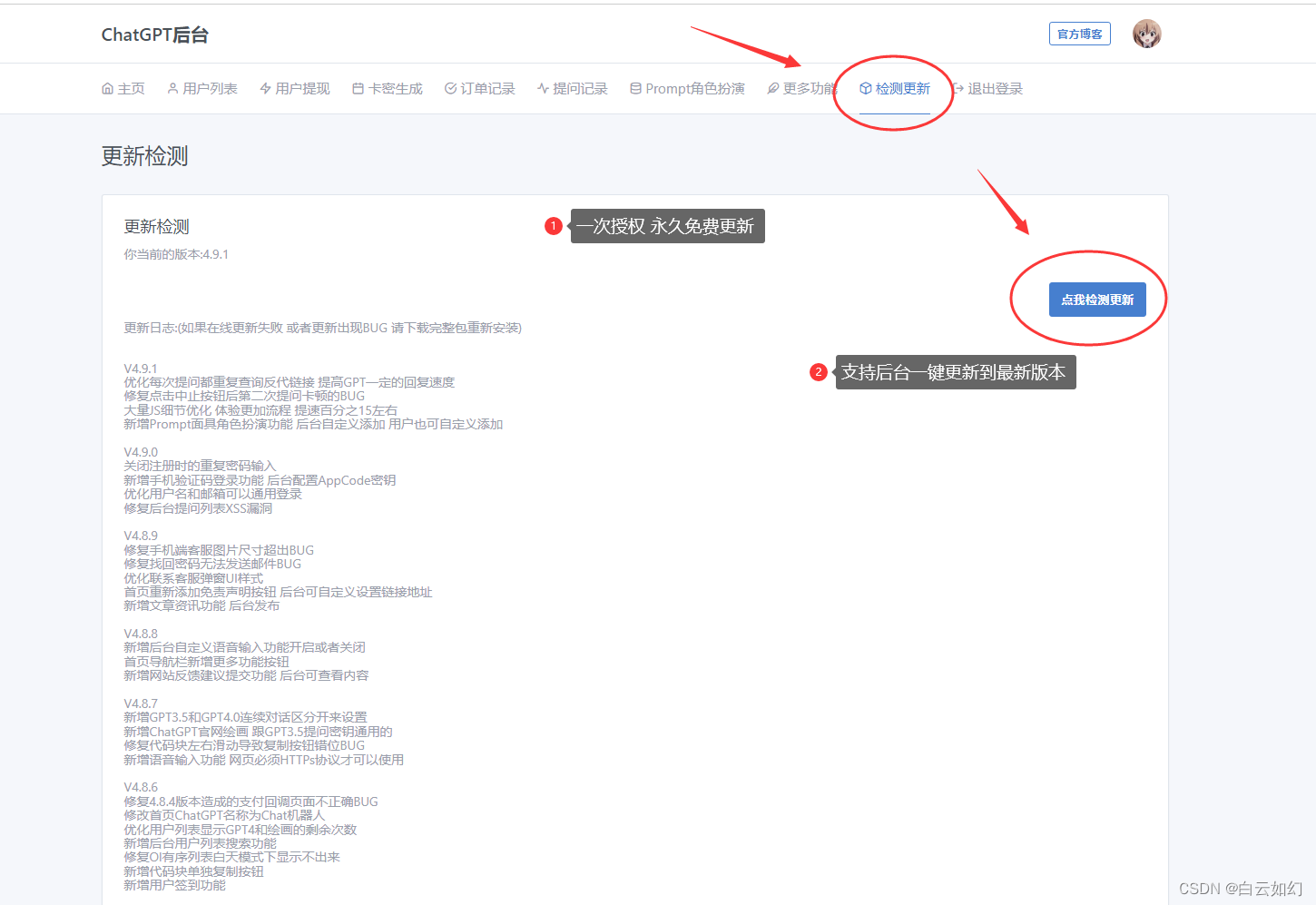Open the 提问记录 menu item
The height and width of the screenshot is (905, 1316).
(573, 89)
